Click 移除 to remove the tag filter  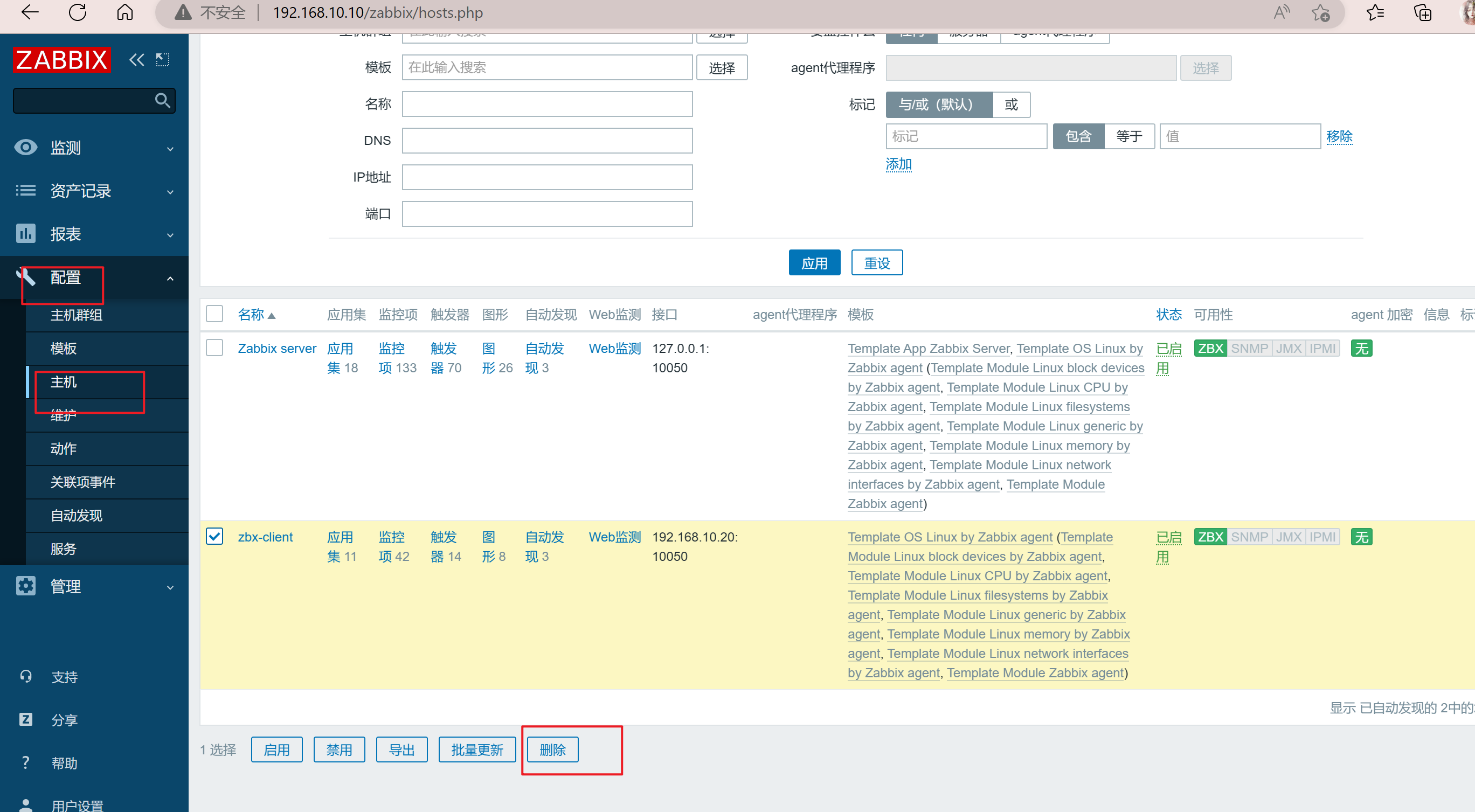1339,136
